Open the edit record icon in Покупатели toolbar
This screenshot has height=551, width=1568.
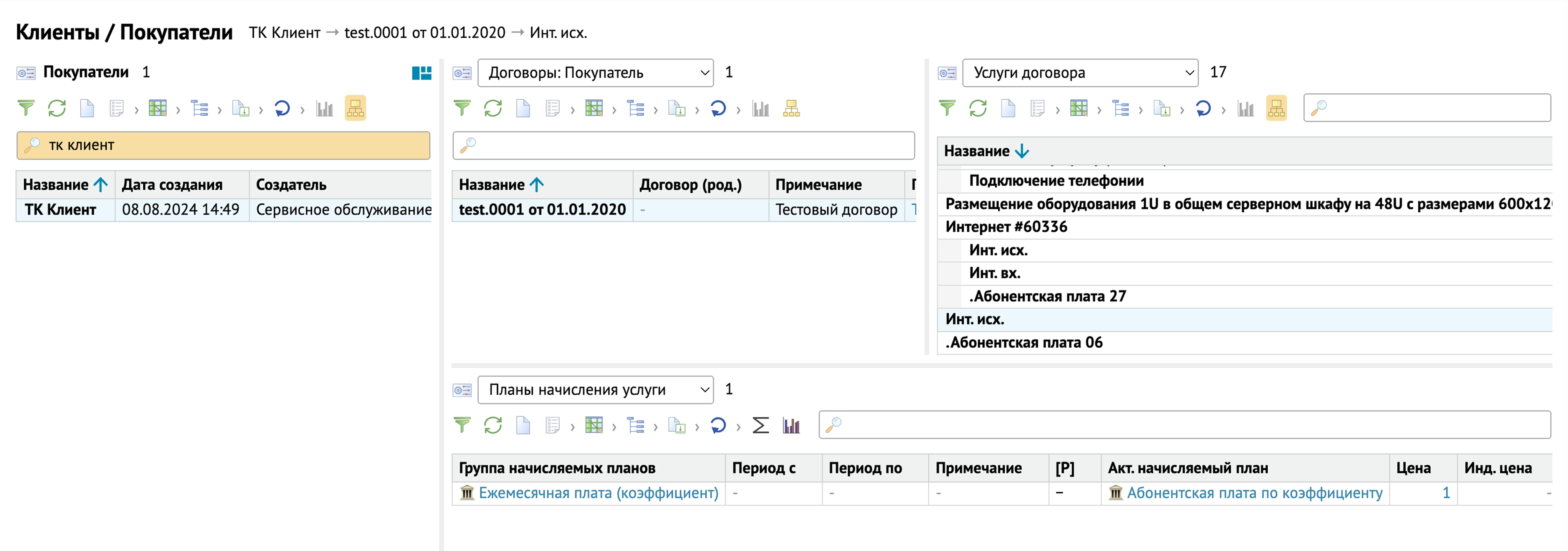(x=116, y=108)
